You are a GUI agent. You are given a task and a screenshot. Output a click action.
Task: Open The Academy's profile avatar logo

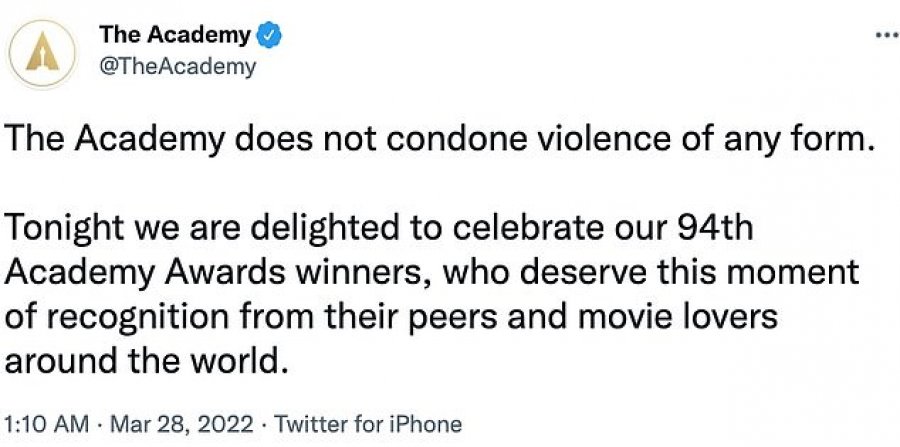(42, 55)
